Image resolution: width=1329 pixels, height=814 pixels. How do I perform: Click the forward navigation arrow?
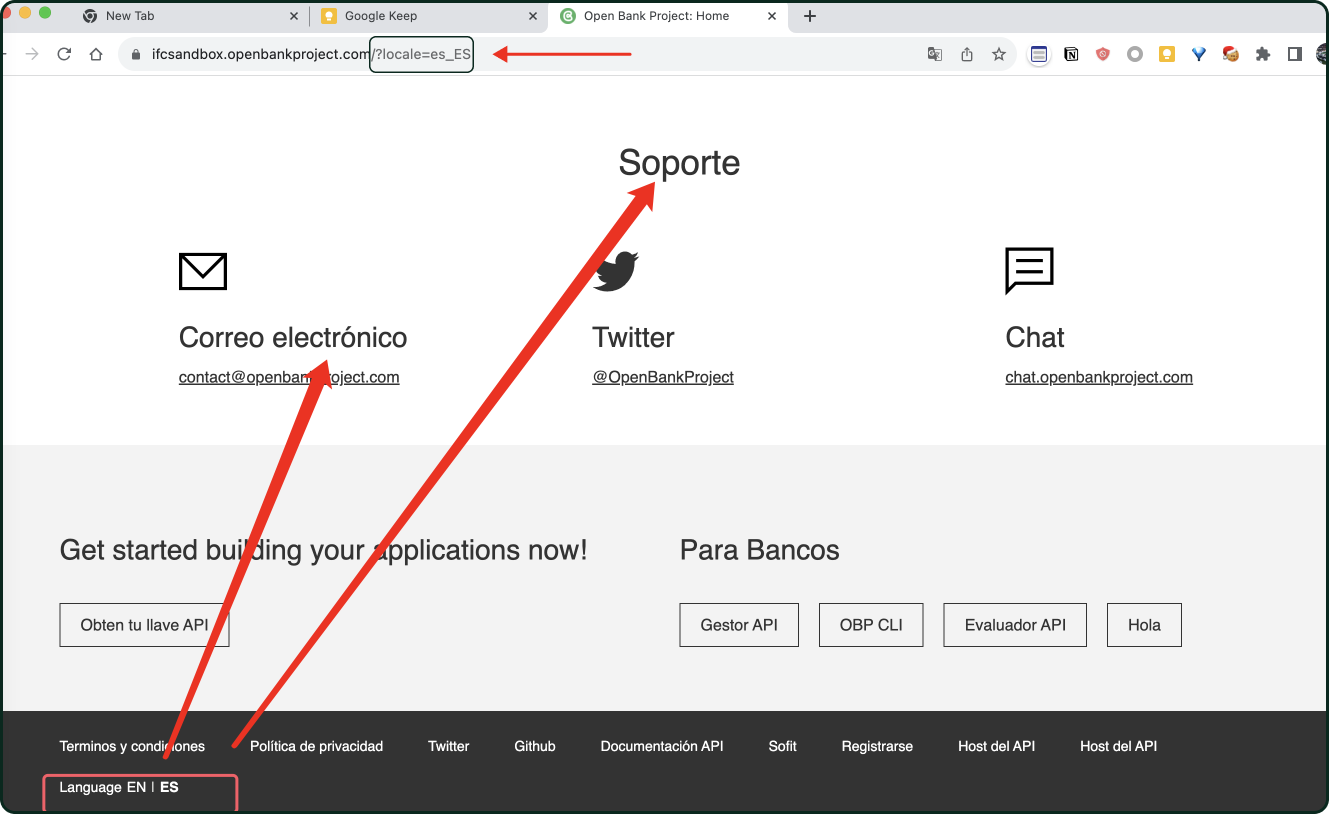32,54
